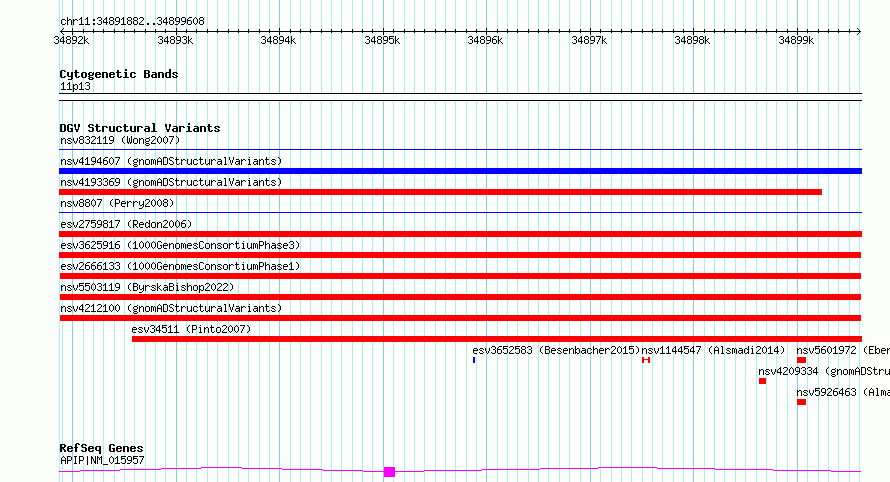Screen dimensions: 890x482
Task: Select the esv34511 (Pinto2007) label
Action: pyautogui.click(x=191, y=329)
